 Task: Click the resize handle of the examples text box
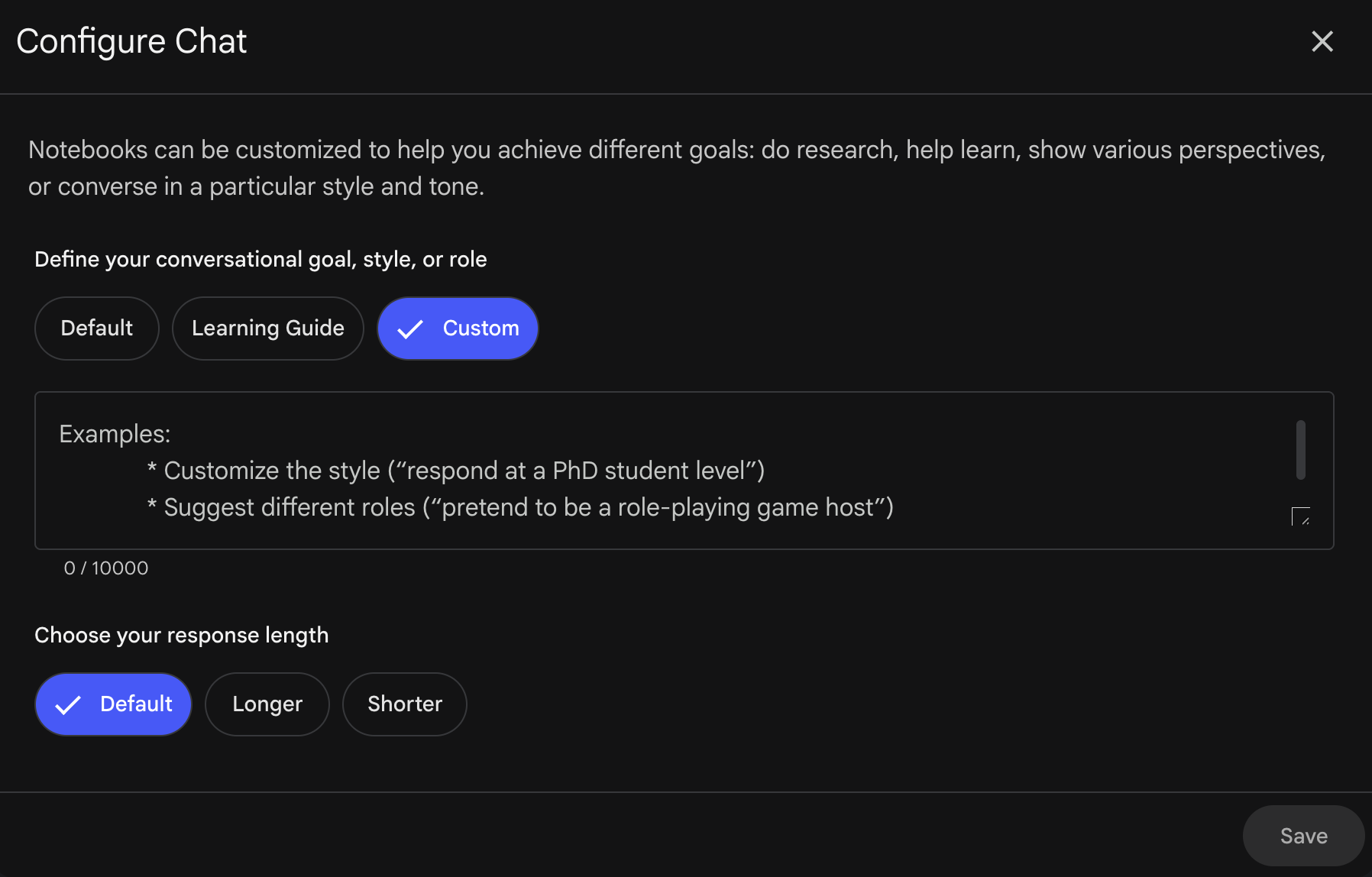click(1302, 516)
